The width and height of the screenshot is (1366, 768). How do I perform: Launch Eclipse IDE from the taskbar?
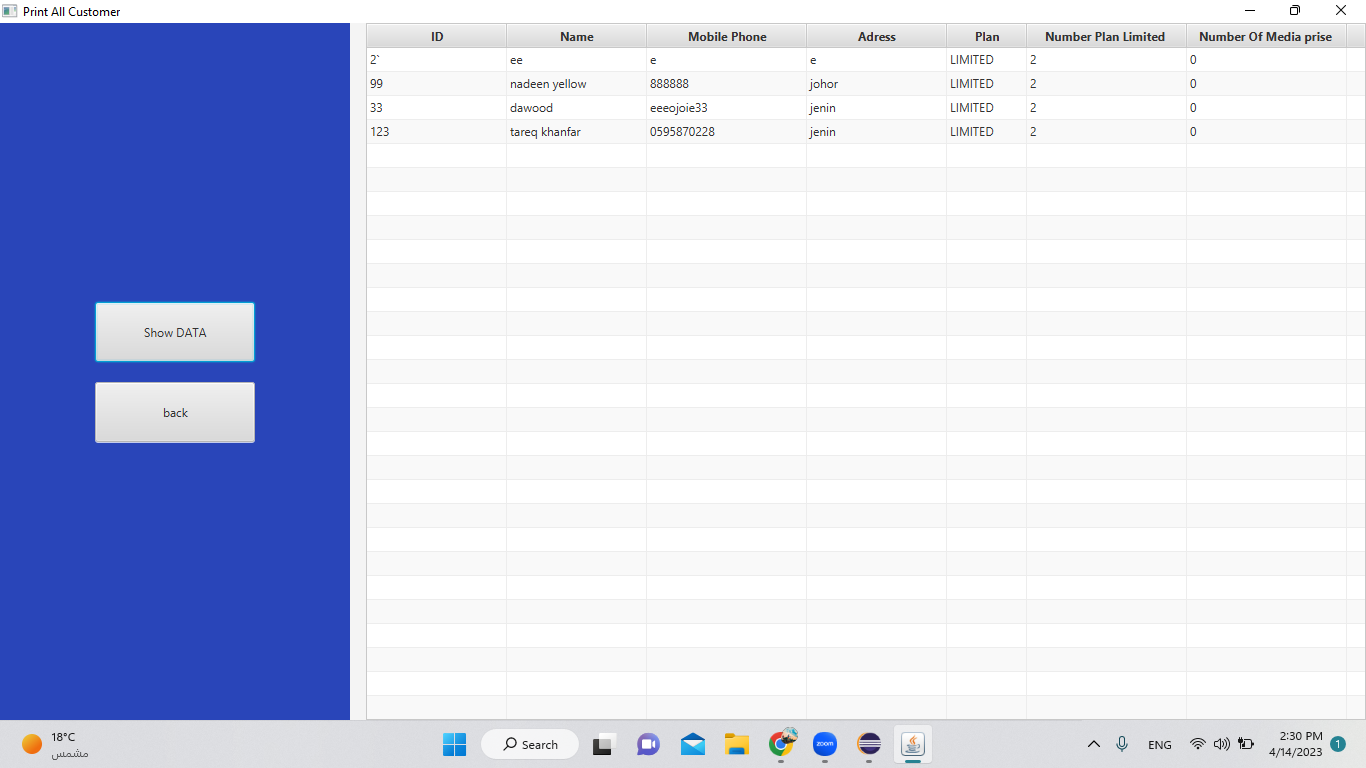[x=869, y=744]
